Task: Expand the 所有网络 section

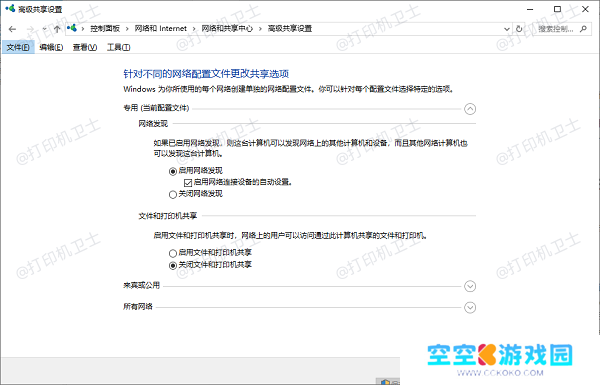Action: [x=470, y=307]
